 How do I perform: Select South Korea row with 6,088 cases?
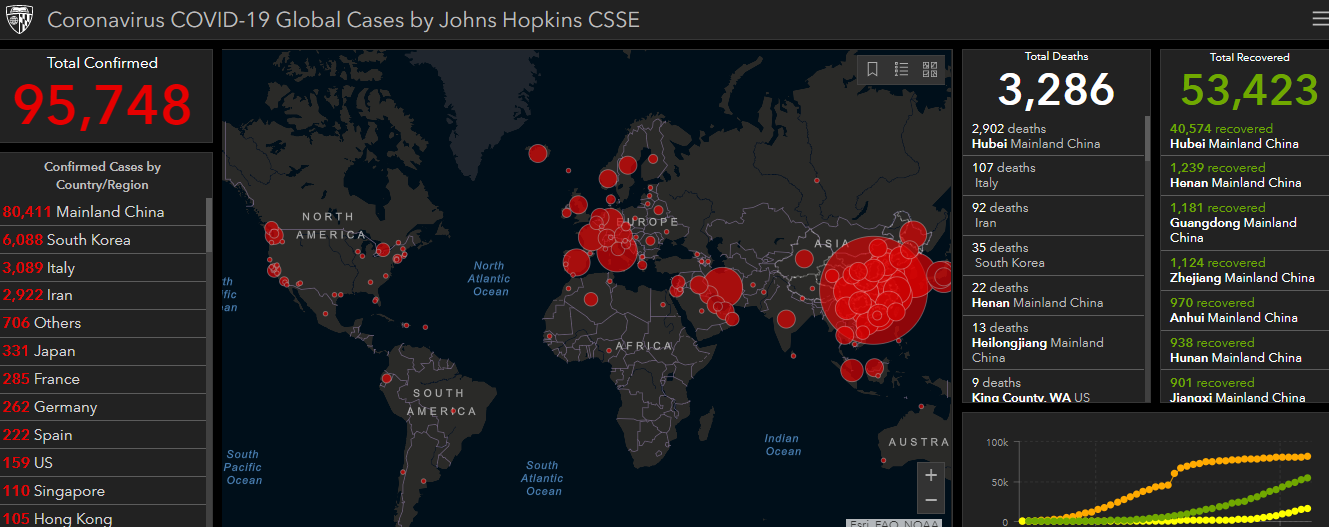click(103, 240)
